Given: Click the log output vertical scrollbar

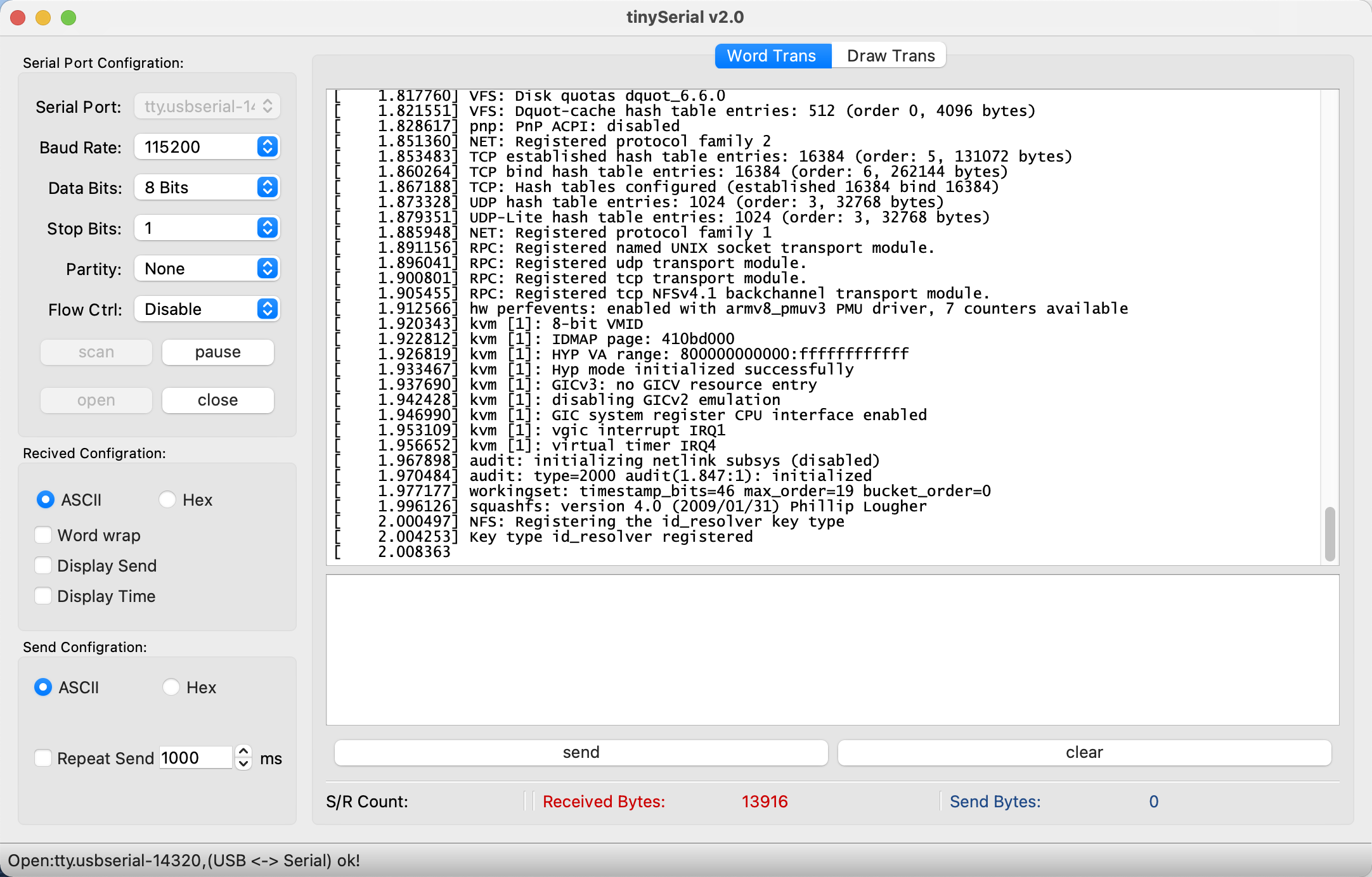Looking at the screenshot, I should coord(1330,534).
